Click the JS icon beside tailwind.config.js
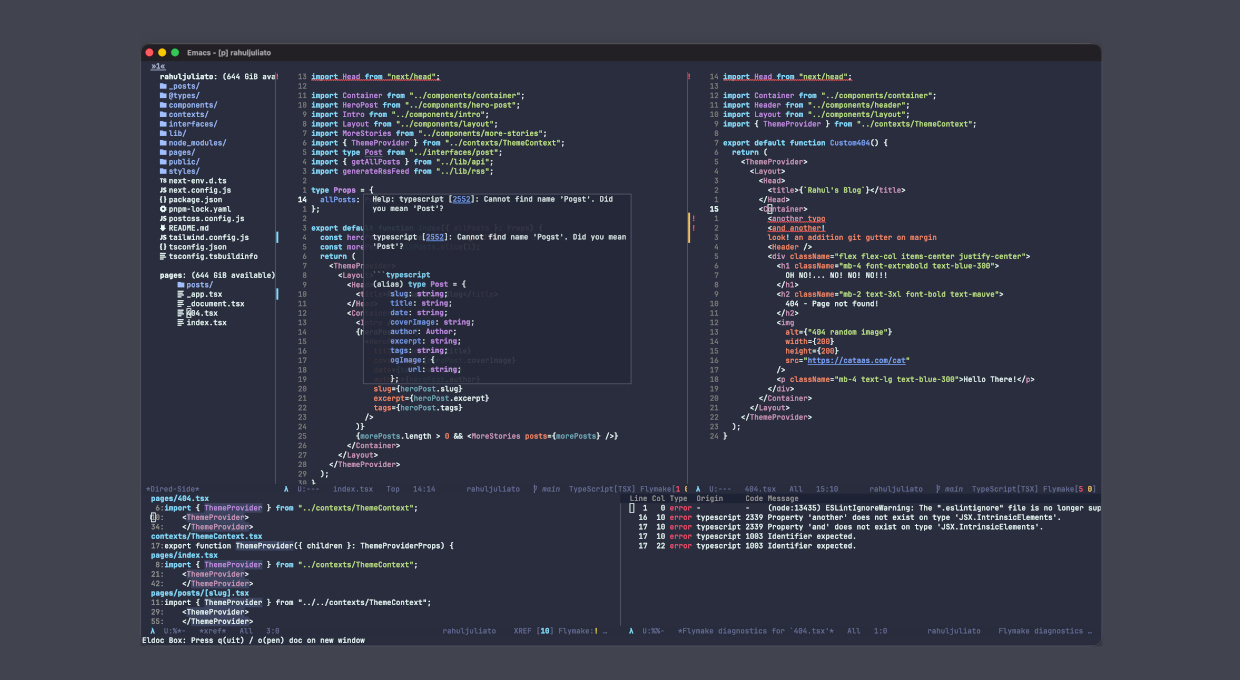The image size is (1240, 680). pos(163,237)
